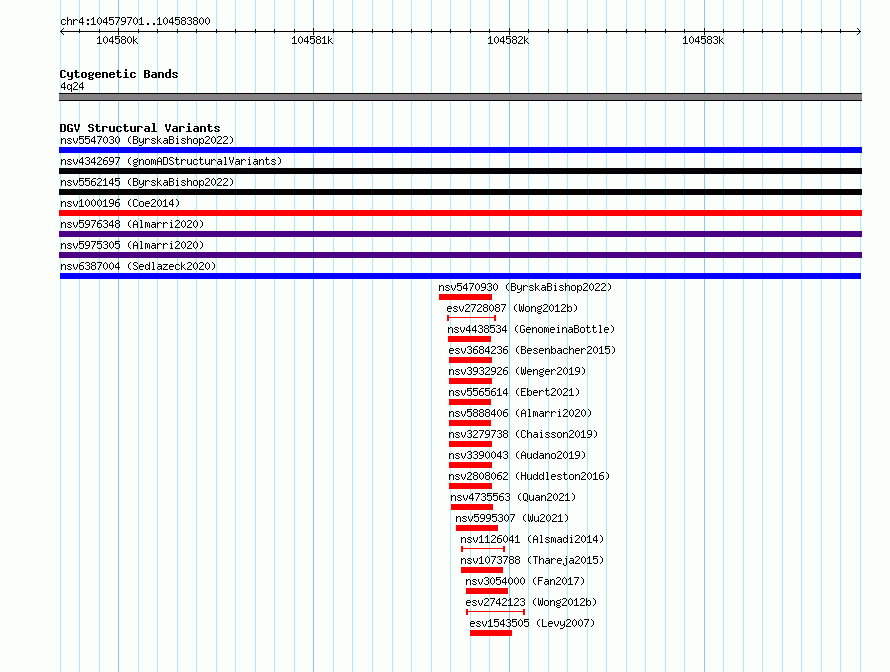
Task: Click the Cytogenetic Bands track title
Action: (119, 74)
